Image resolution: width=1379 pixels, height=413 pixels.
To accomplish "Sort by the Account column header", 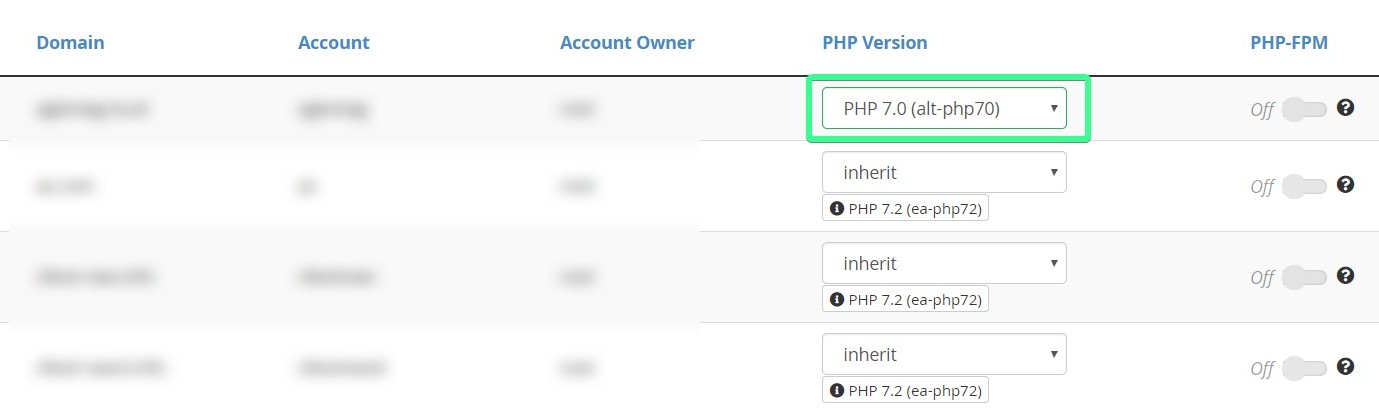I will tap(333, 43).
